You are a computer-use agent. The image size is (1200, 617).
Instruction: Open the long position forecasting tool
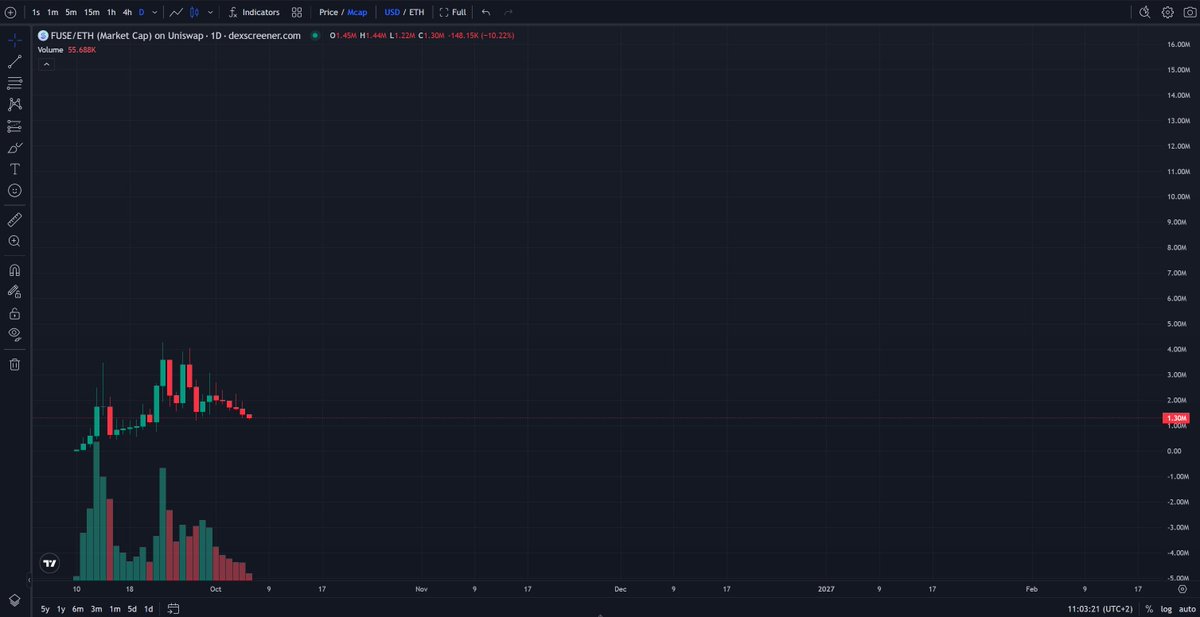14,126
